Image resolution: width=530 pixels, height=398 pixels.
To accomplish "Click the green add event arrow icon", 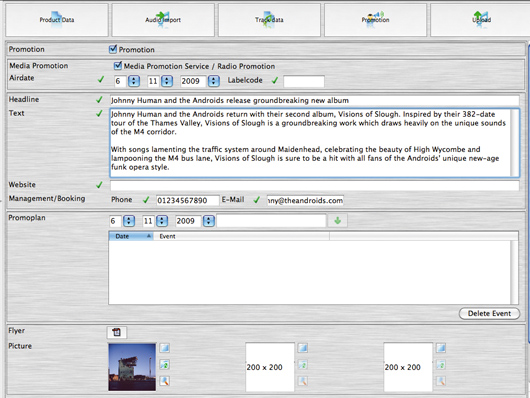I will (x=337, y=221).
